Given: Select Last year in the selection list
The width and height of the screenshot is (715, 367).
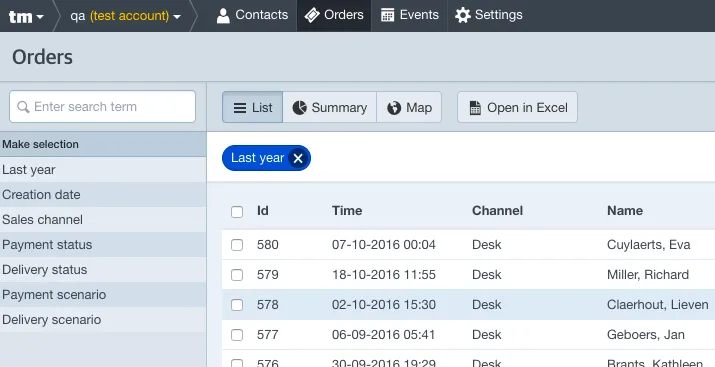Looking at the screenshot, I should [x=103, y=170].
